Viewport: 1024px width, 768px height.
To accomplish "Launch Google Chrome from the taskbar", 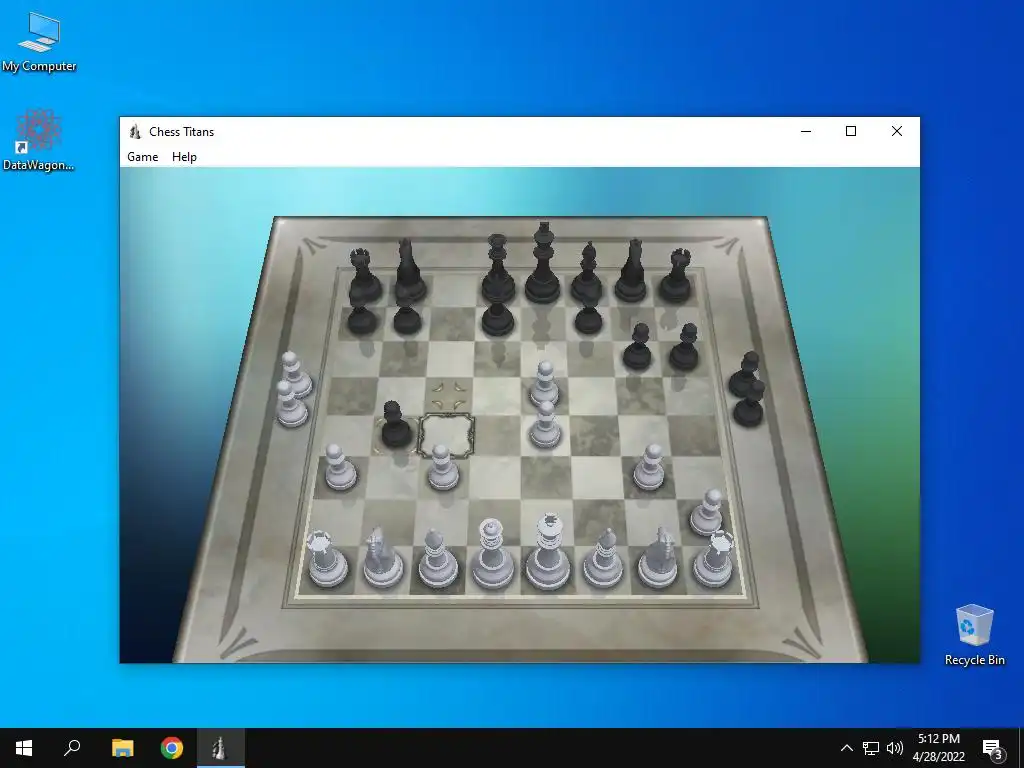I will 172,748.
